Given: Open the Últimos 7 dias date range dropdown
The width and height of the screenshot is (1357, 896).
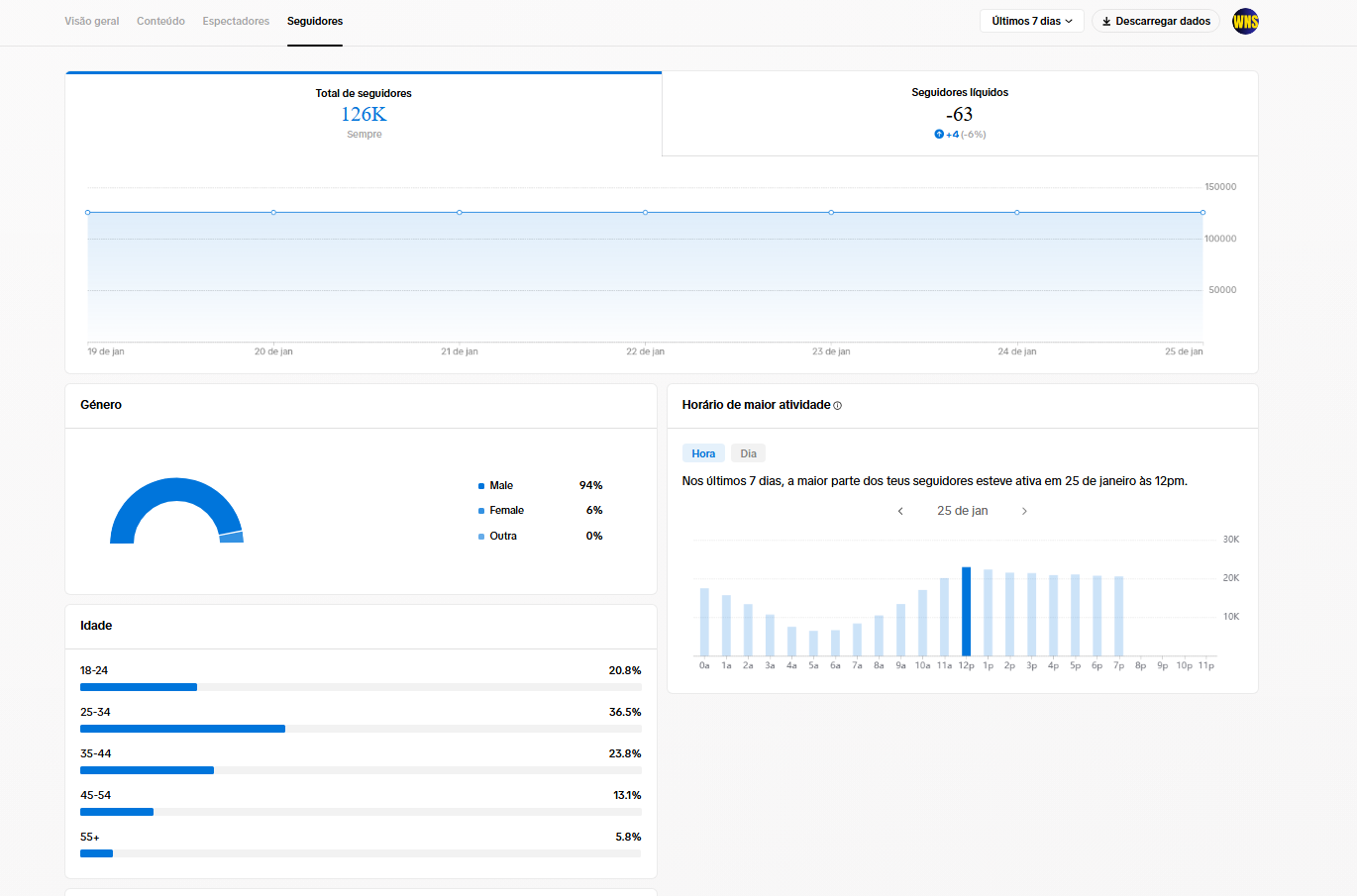Looking at the screenshot, I should tap(1031, 21).
